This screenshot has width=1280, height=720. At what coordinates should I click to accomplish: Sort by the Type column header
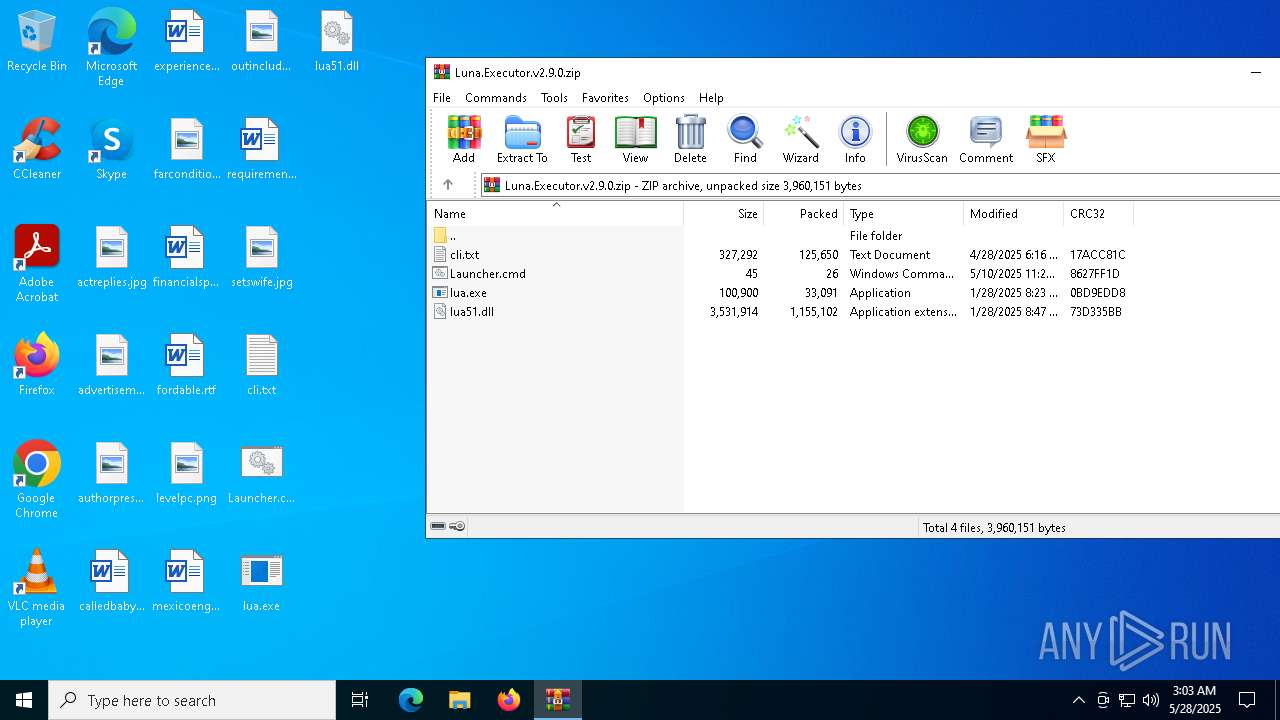(904, 214)
